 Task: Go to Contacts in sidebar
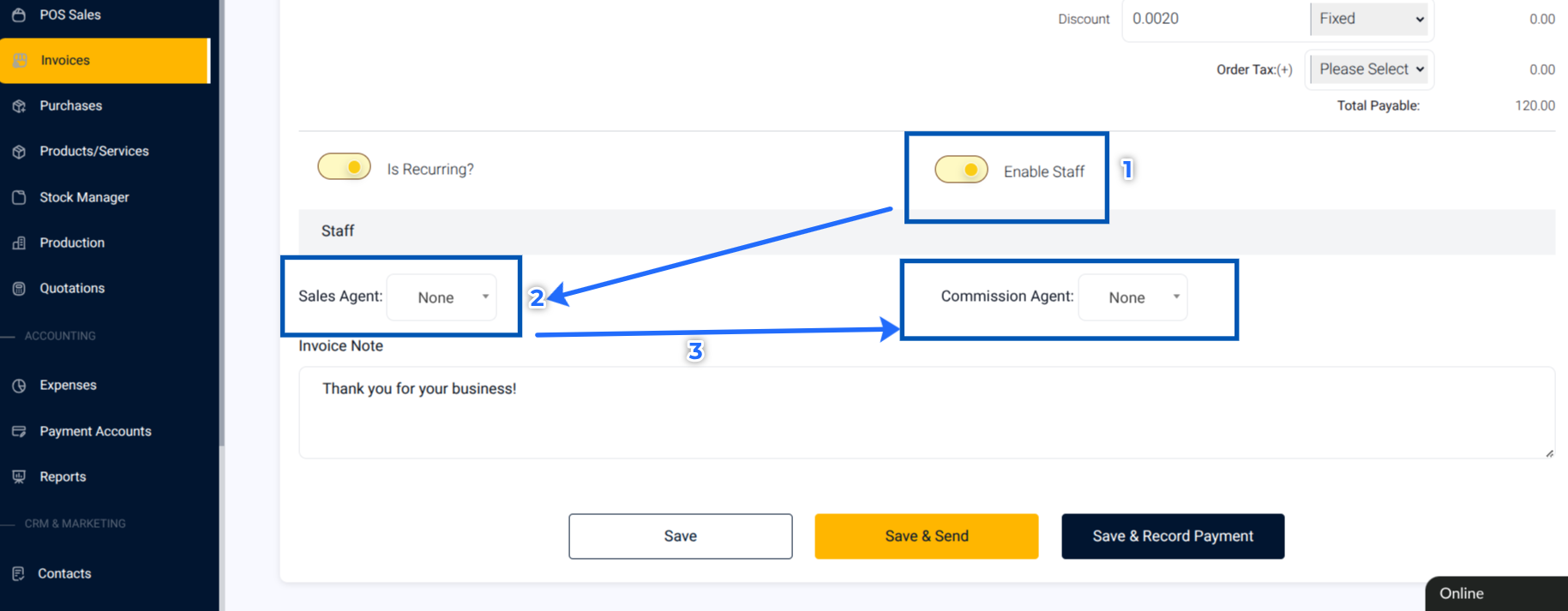64,573
